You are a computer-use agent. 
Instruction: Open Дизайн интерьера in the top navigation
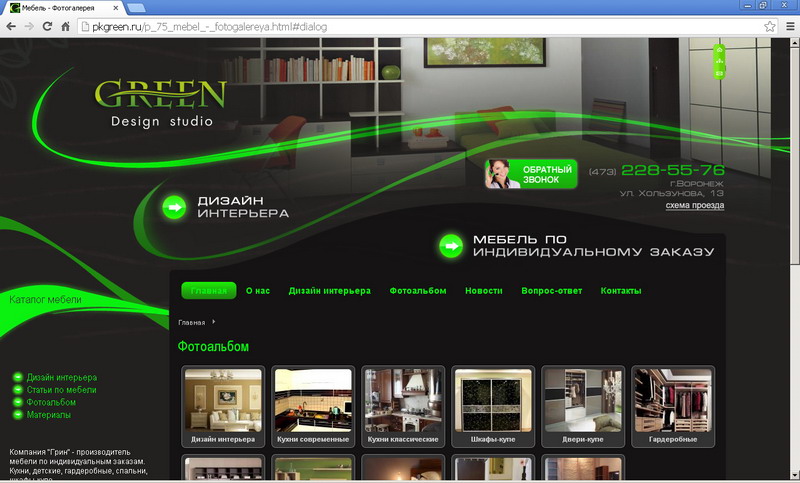point(330,291)
